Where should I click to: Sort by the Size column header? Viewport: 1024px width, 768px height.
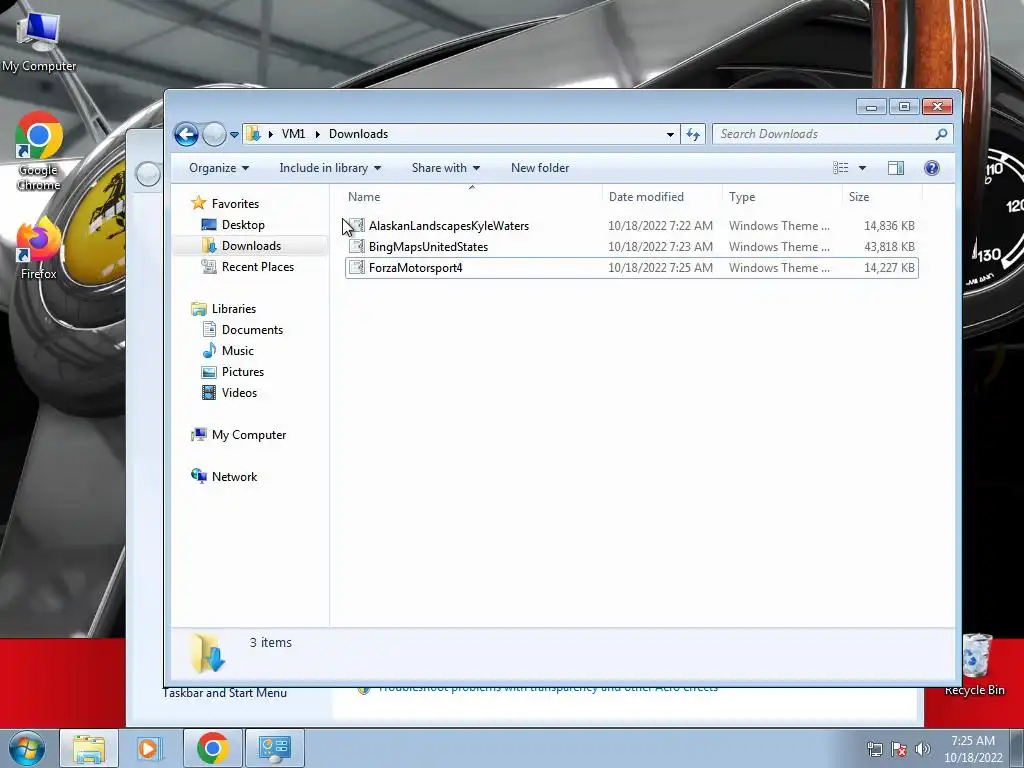pos(882,197)
